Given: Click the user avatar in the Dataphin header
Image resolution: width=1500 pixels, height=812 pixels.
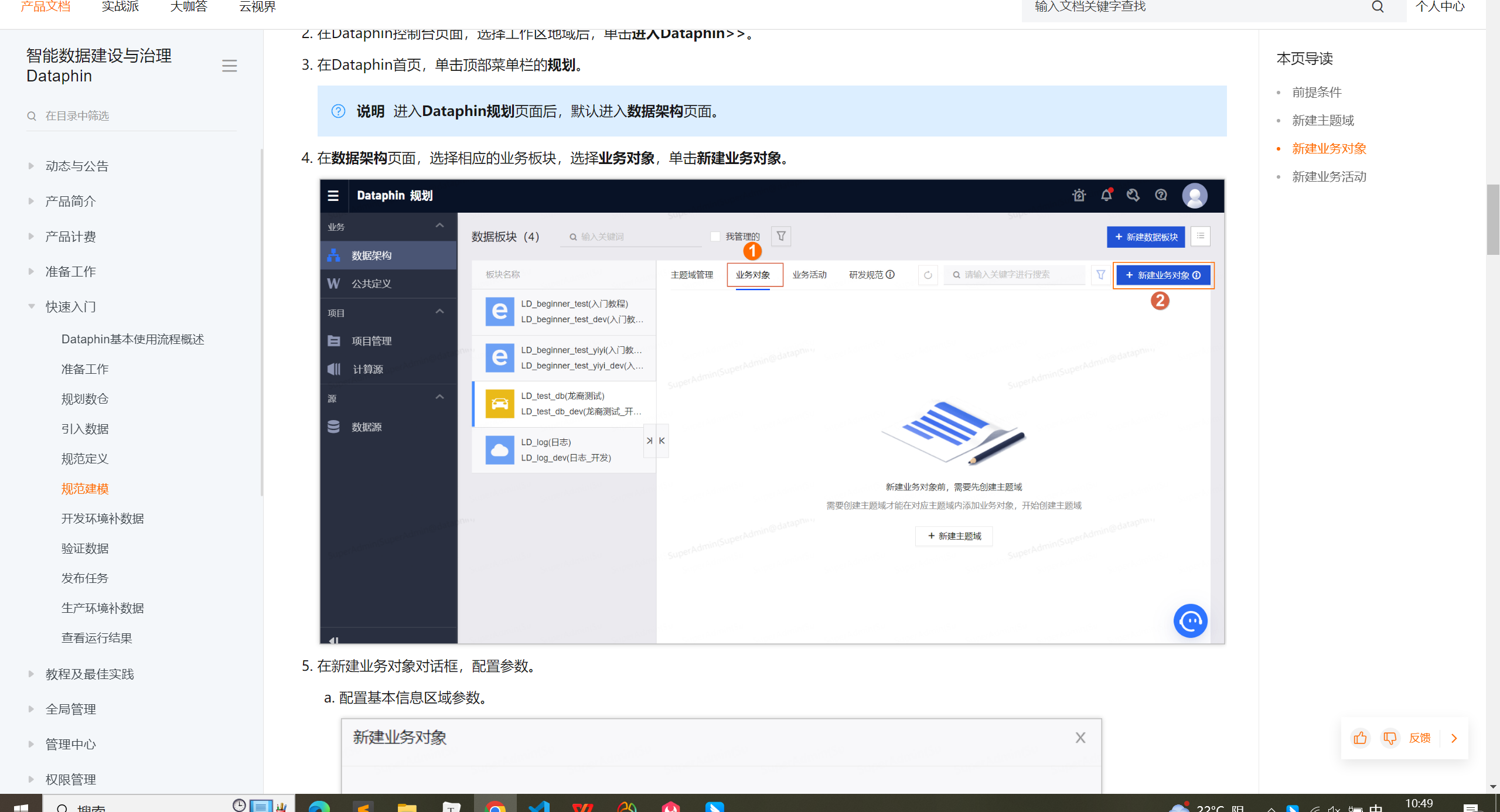Looking at the screenshot, I should point(1195,196).
